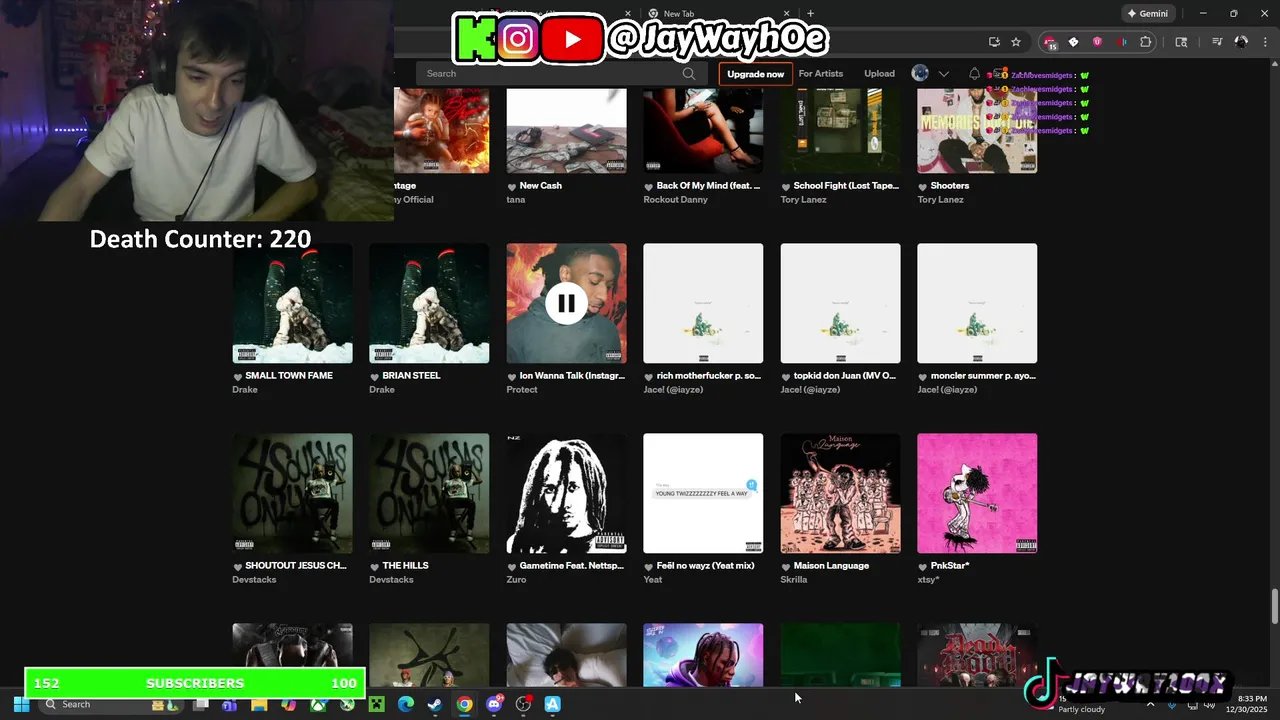Visit Tory Lanez under School Fight

click(805, 199)
